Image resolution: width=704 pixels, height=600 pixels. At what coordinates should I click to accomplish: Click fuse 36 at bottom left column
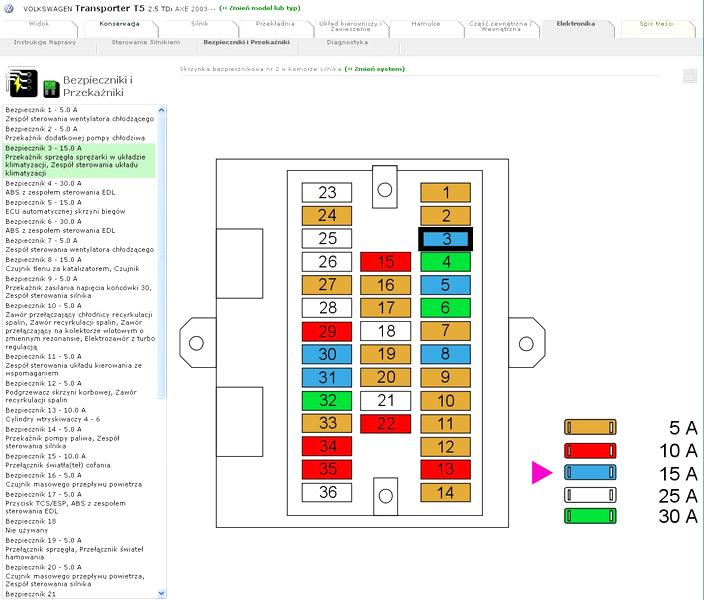point(327,492)
